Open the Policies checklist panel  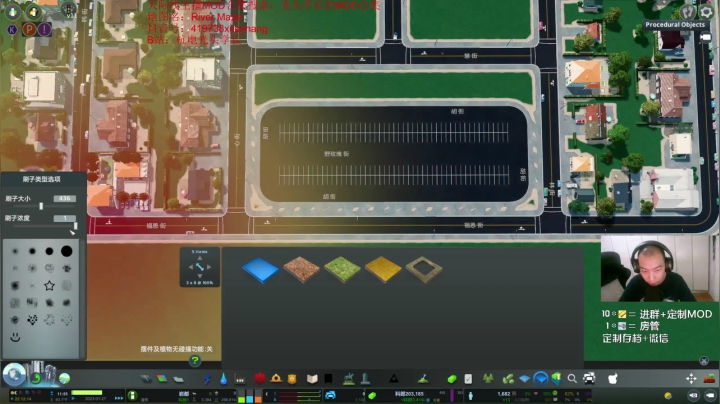tap(468, 379)
